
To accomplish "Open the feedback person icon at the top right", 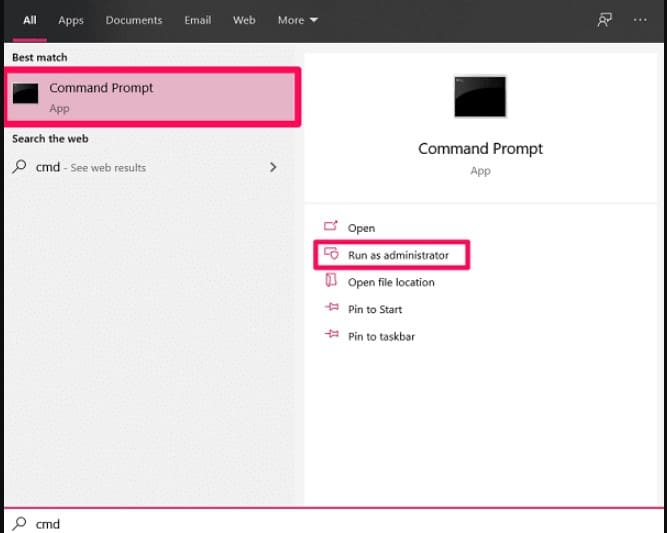I will pyautogui.click(x=604, y=20).
